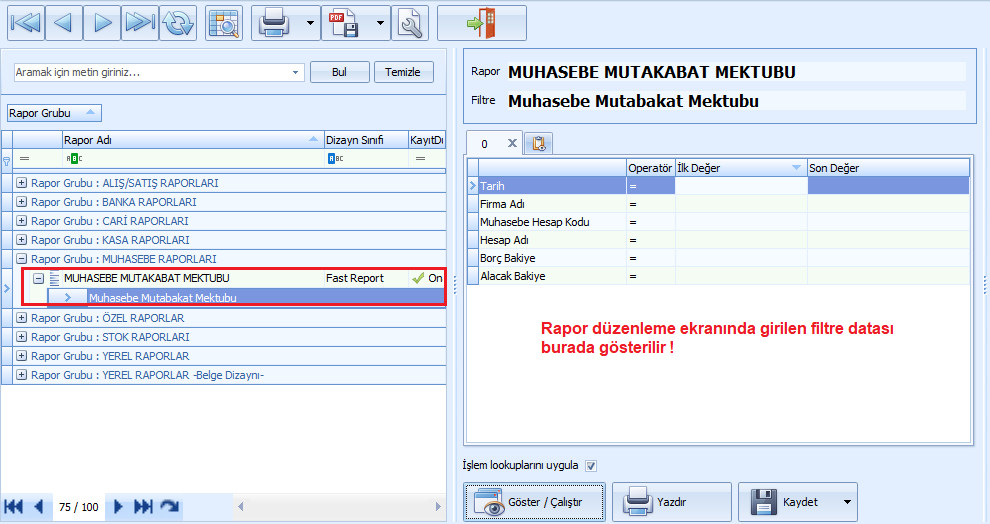Click the search text input field
This screenshot has width=990, height=524.
(x=150, y=72)
